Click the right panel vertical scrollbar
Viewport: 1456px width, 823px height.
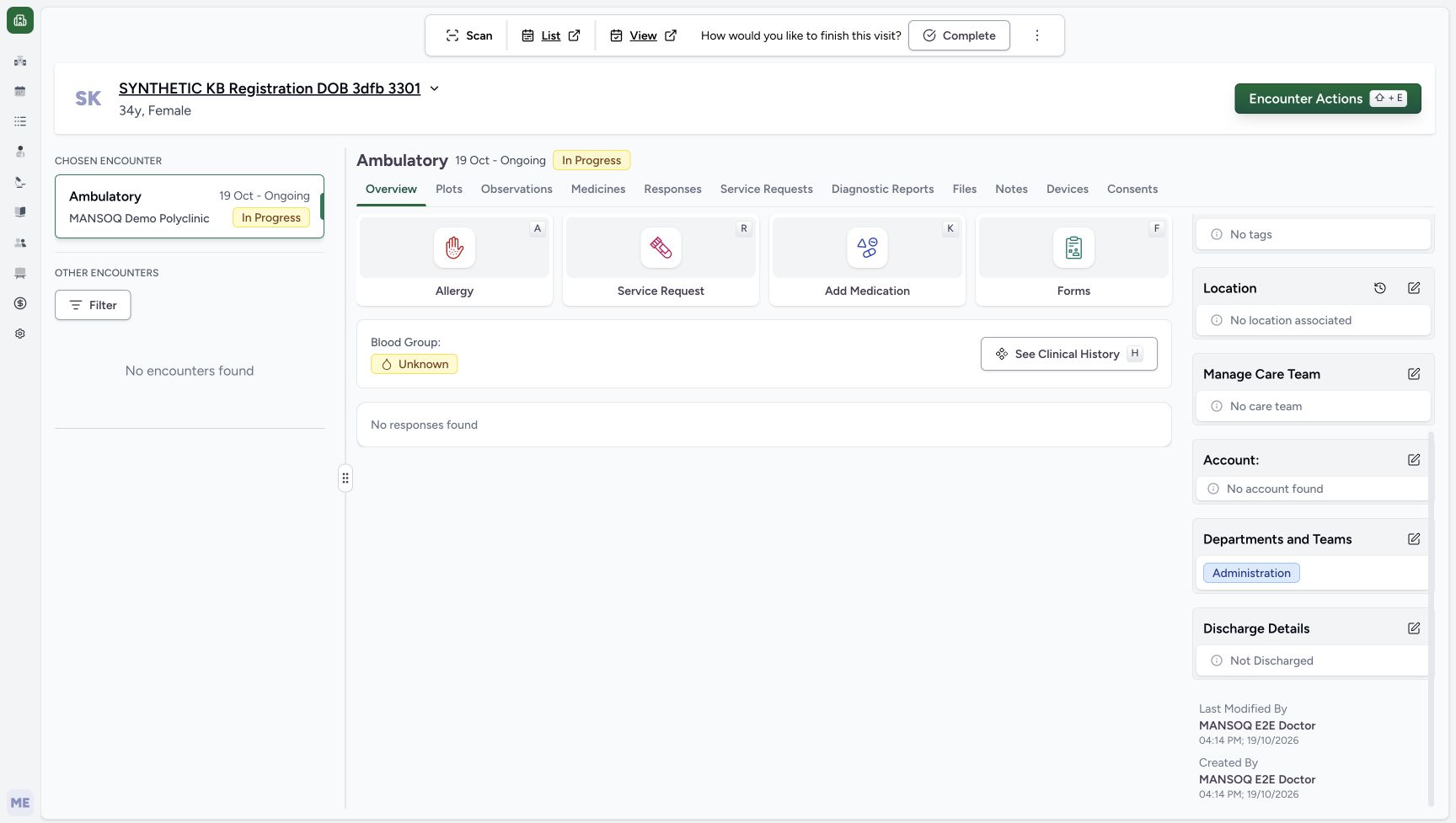[x=1430, y=619]
